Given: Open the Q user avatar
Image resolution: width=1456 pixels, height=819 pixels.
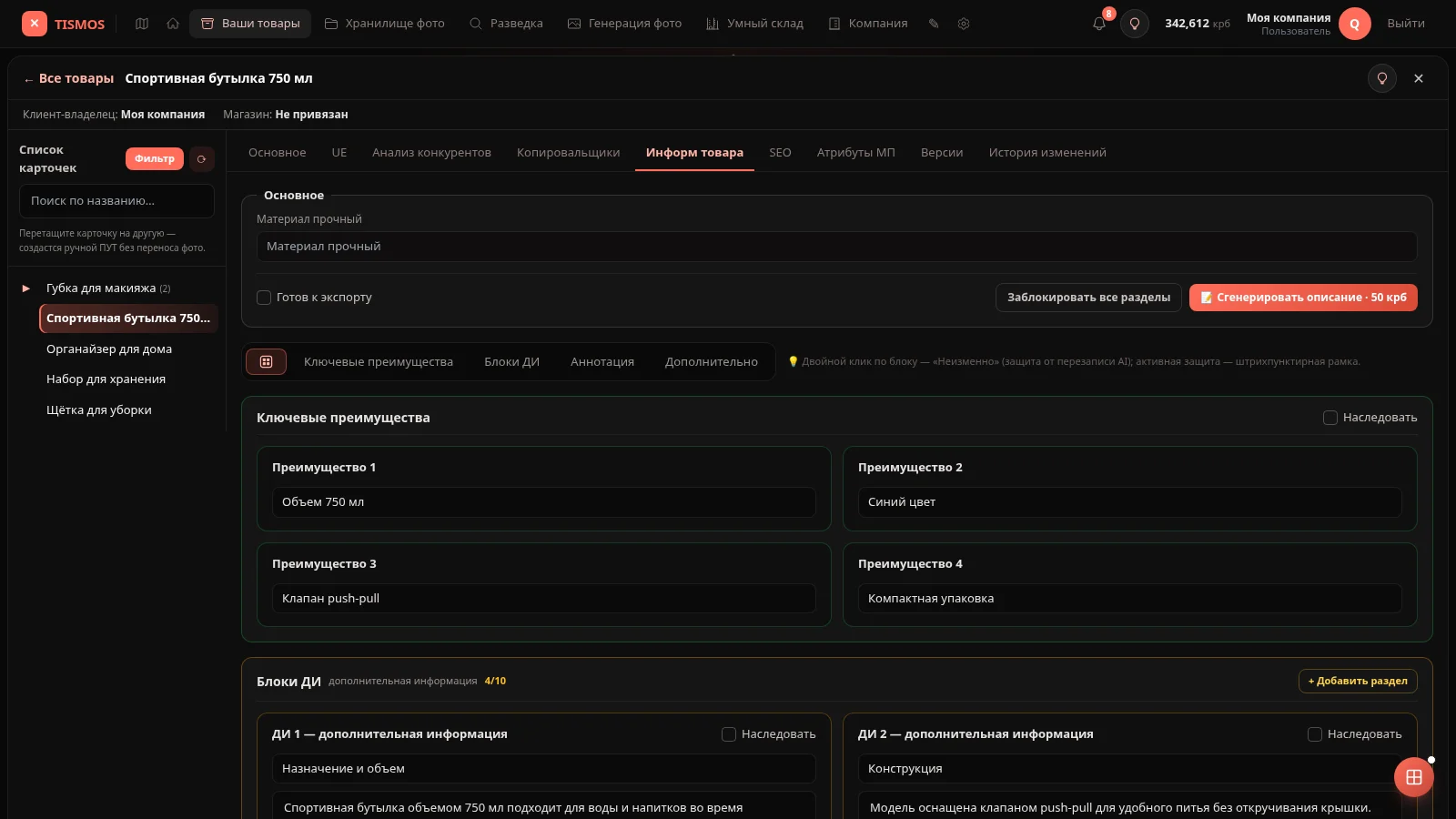Looking at the screenshot, I should click(1355, 24).
